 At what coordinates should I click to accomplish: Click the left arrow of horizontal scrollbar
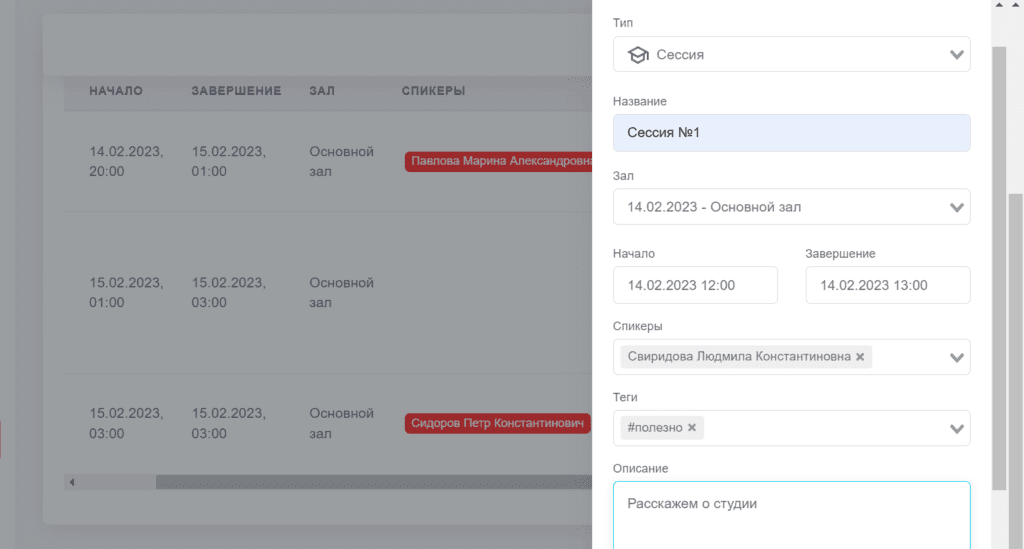coord(72,482)
